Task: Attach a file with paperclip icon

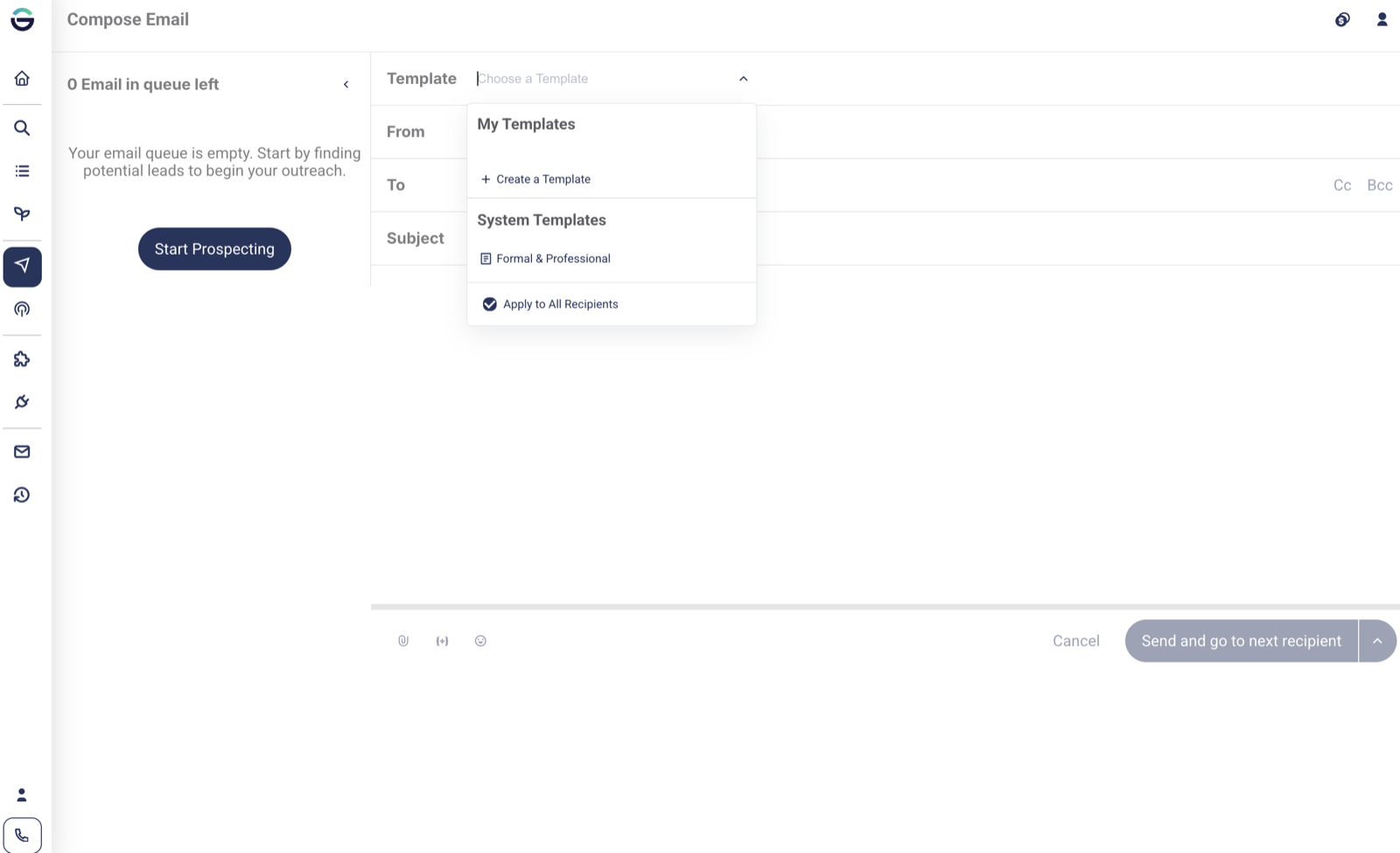Action: (403, 641)
